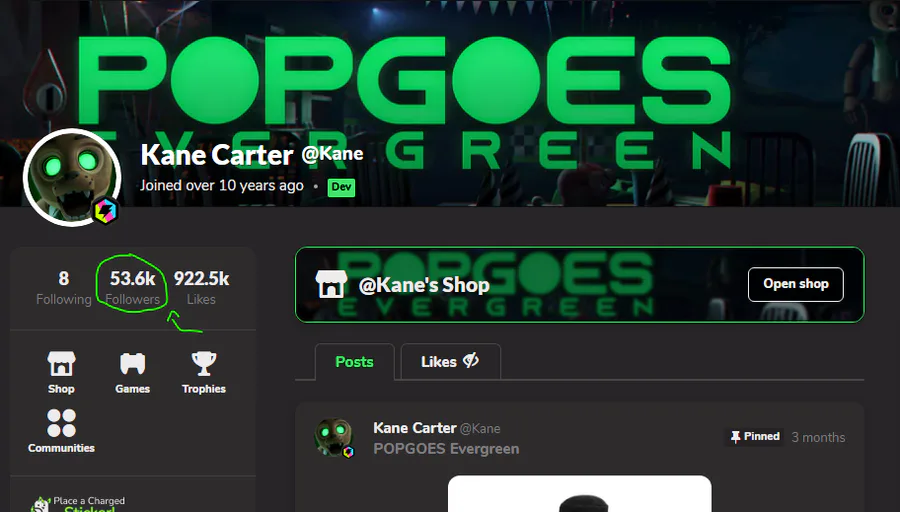Click the storefront icon beside @Kane's Shop
This screenshot has height=512, width=900.
(x=331, y=284)
